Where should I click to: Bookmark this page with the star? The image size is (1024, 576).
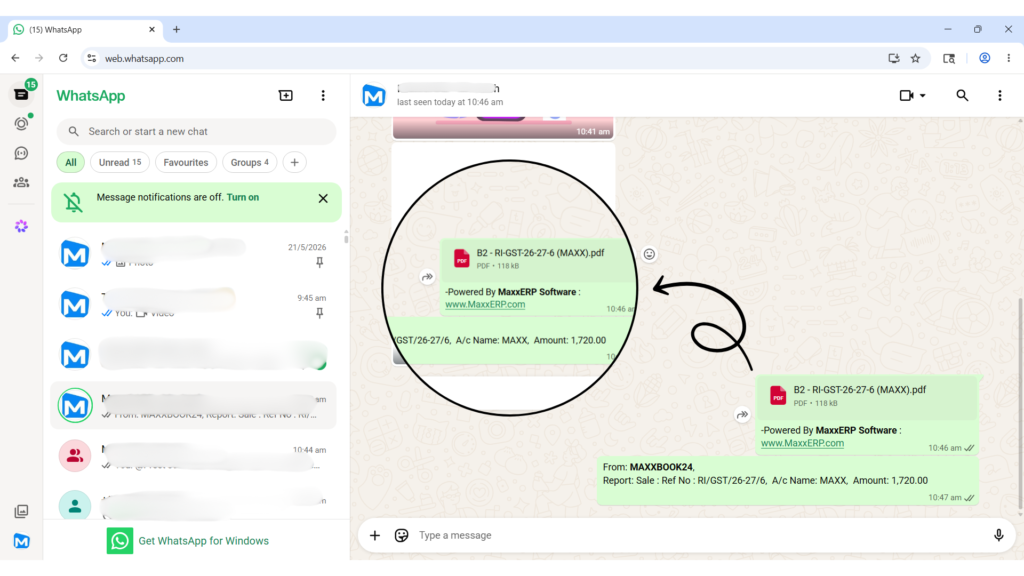point(916,58)
